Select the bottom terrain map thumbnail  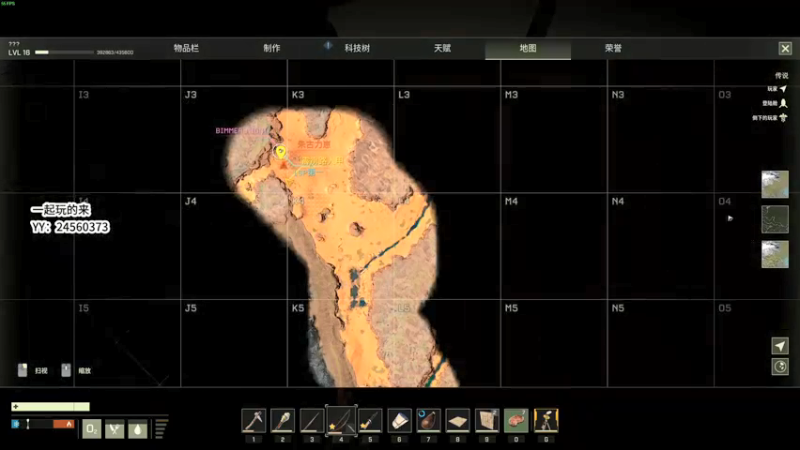click(x=775, y=254)
